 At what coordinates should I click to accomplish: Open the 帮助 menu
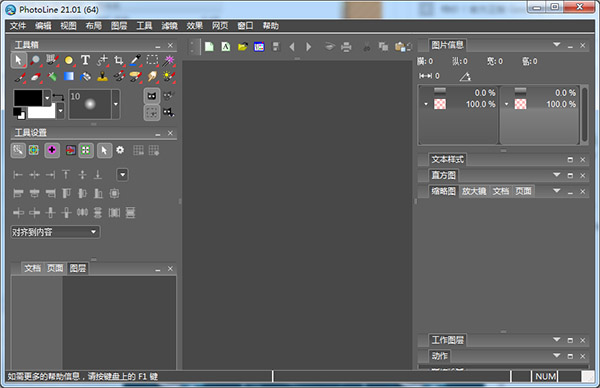[x=271, y=26]
